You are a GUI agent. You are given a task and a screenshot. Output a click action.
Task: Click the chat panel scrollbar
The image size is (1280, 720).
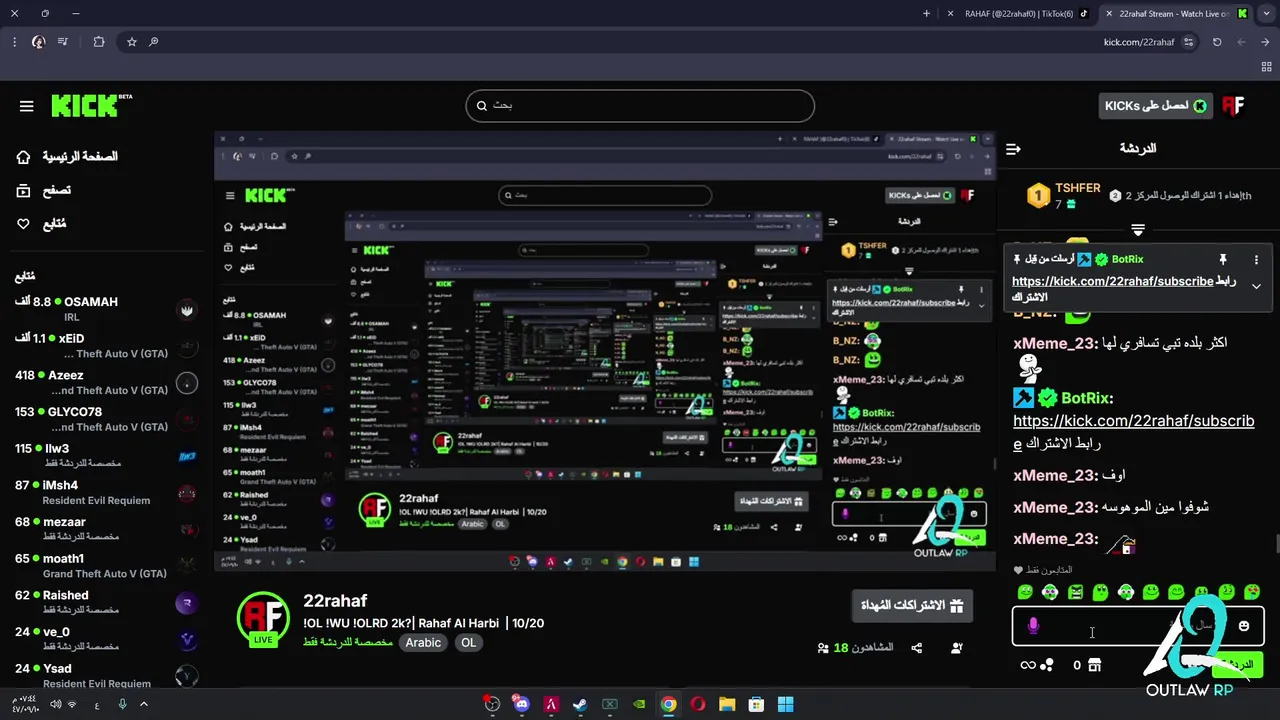tap(1276, 543)
